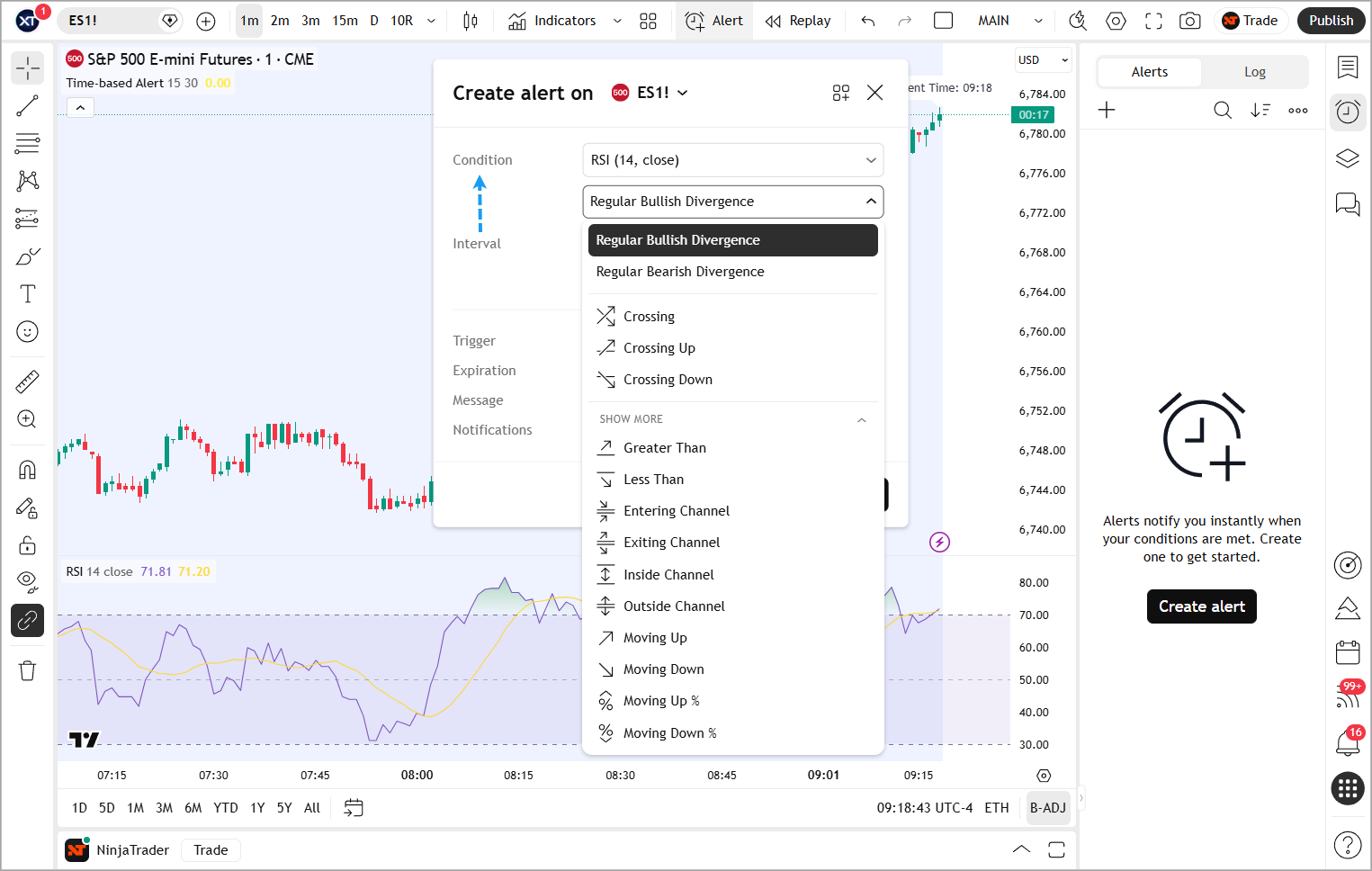Toggle the lock all drawings tool
Image resolution: width=1372 pixels, height=871 pixels.
coord(27,545)
